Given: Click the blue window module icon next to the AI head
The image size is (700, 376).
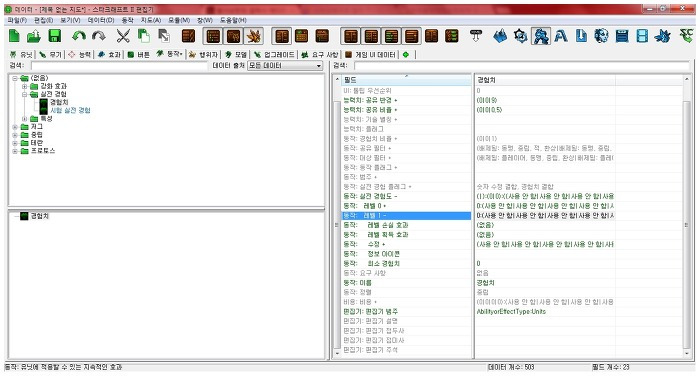Looking at the screenshot, I should 622,36.
